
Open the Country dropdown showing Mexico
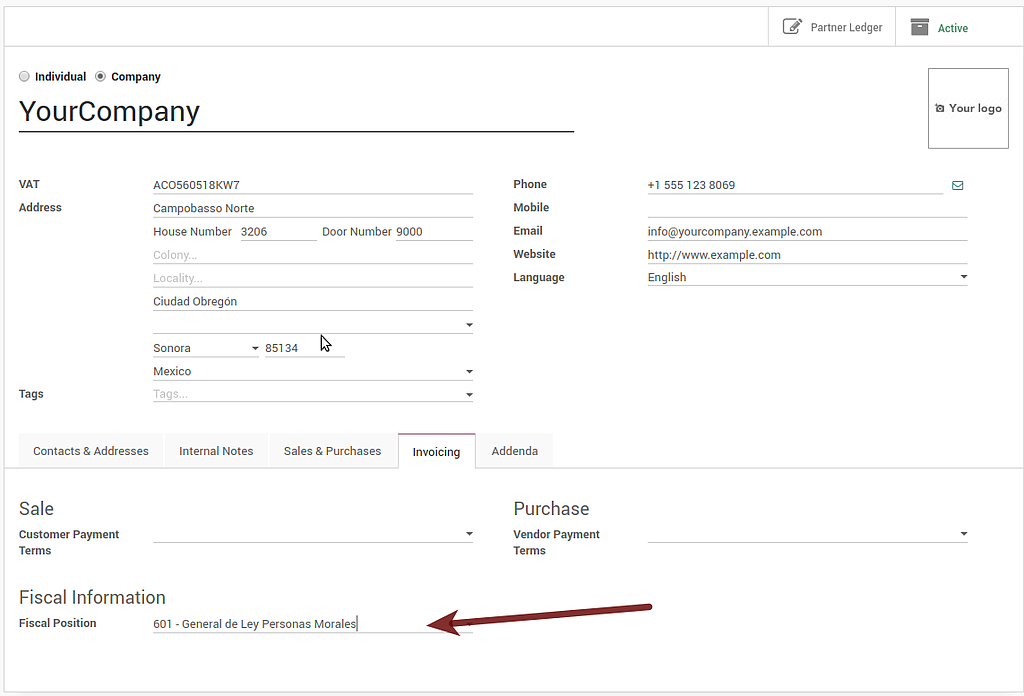coord(469,371)
